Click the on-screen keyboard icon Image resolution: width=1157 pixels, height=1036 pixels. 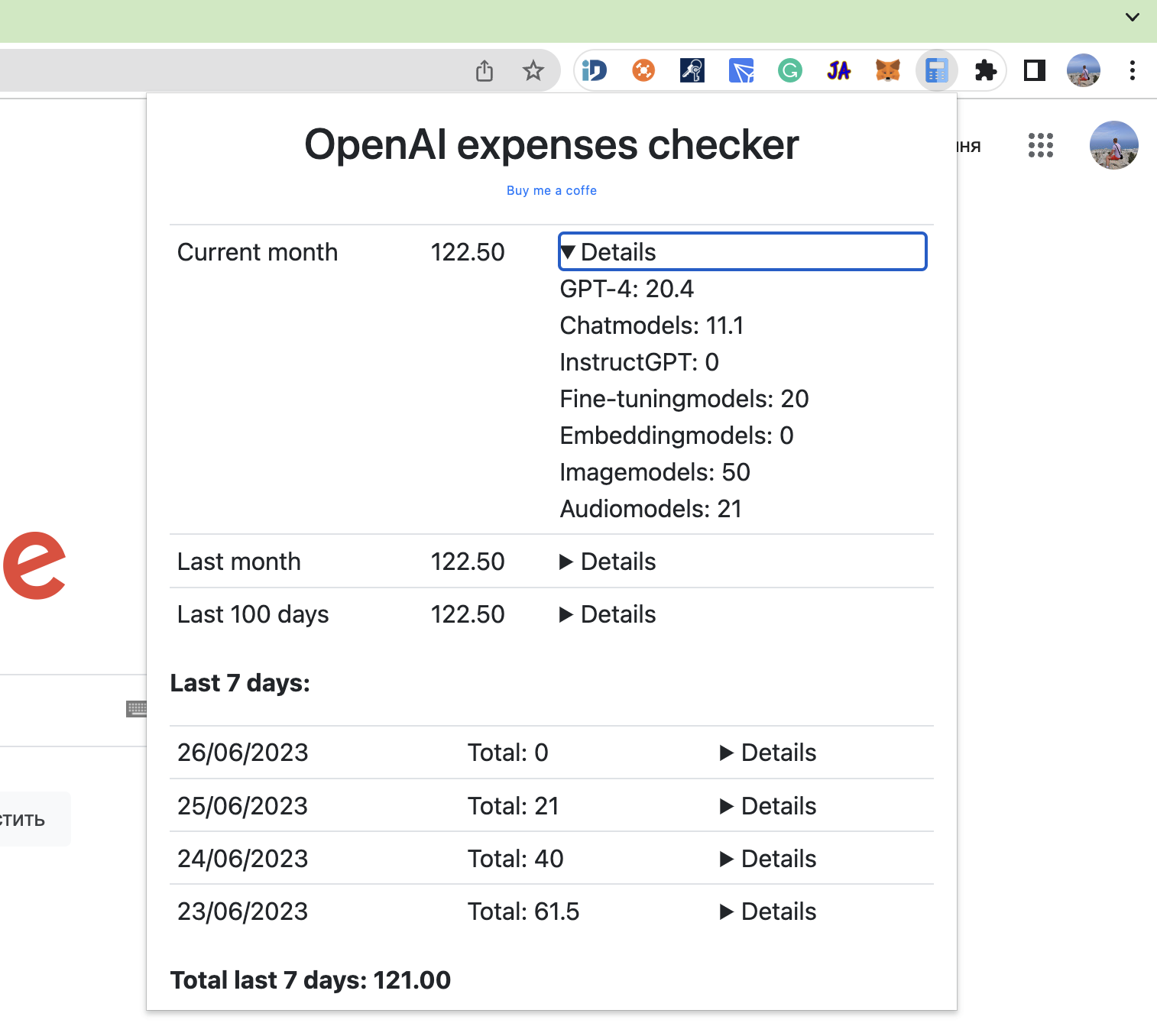(136, 709)
